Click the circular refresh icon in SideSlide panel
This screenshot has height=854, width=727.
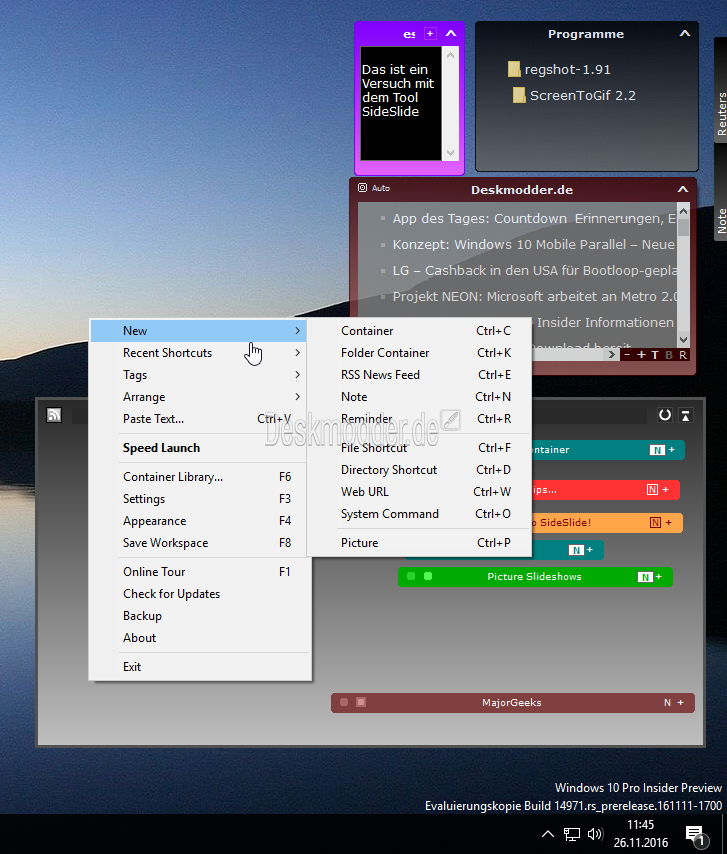[x=664, y=415]
